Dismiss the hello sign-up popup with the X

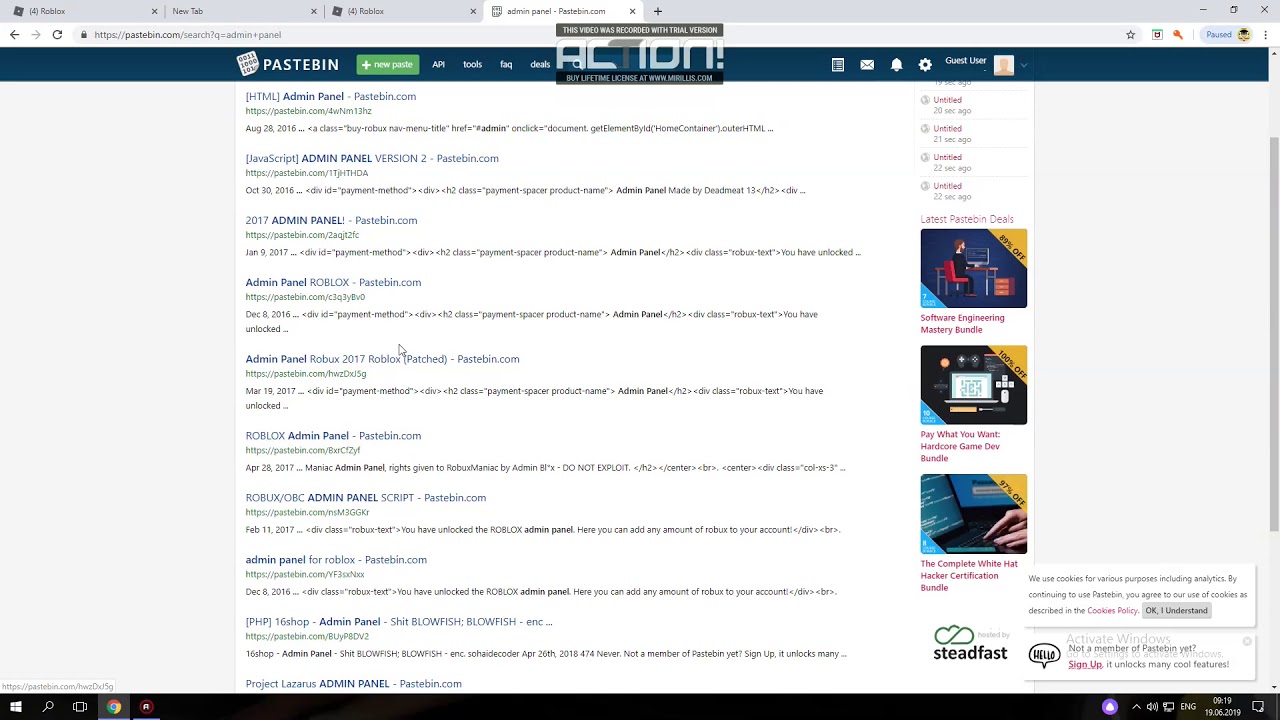coord(1247,641)
